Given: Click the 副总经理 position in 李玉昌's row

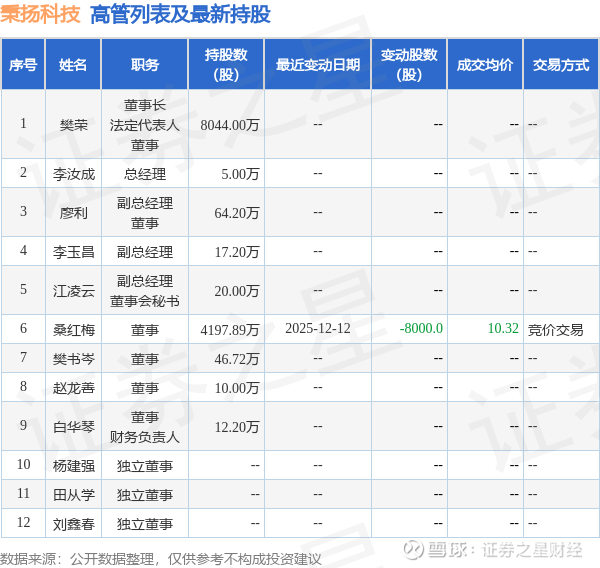Looking at the screenshot, I should tap(145, 252).
